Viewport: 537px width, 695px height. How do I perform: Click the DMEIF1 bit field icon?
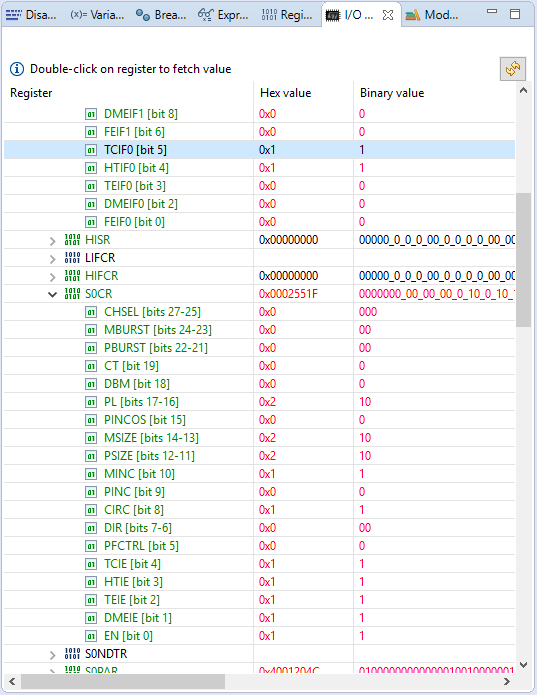point(91,114)
